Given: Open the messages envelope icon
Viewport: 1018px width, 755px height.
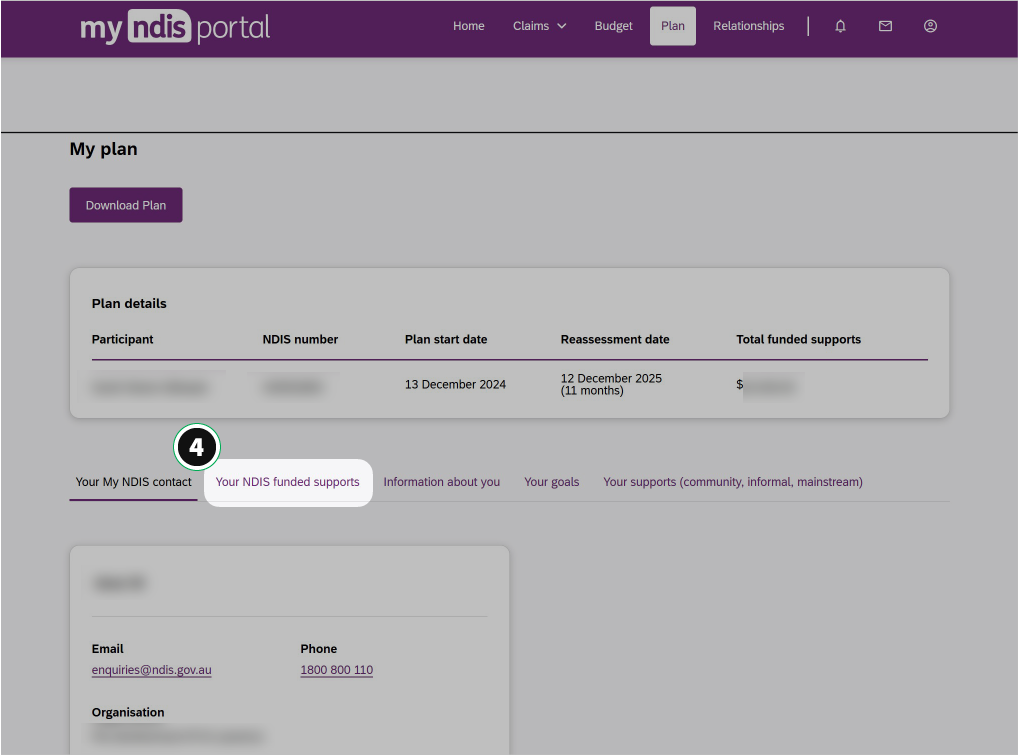Looking at the screenshot, I should [885, 26].
